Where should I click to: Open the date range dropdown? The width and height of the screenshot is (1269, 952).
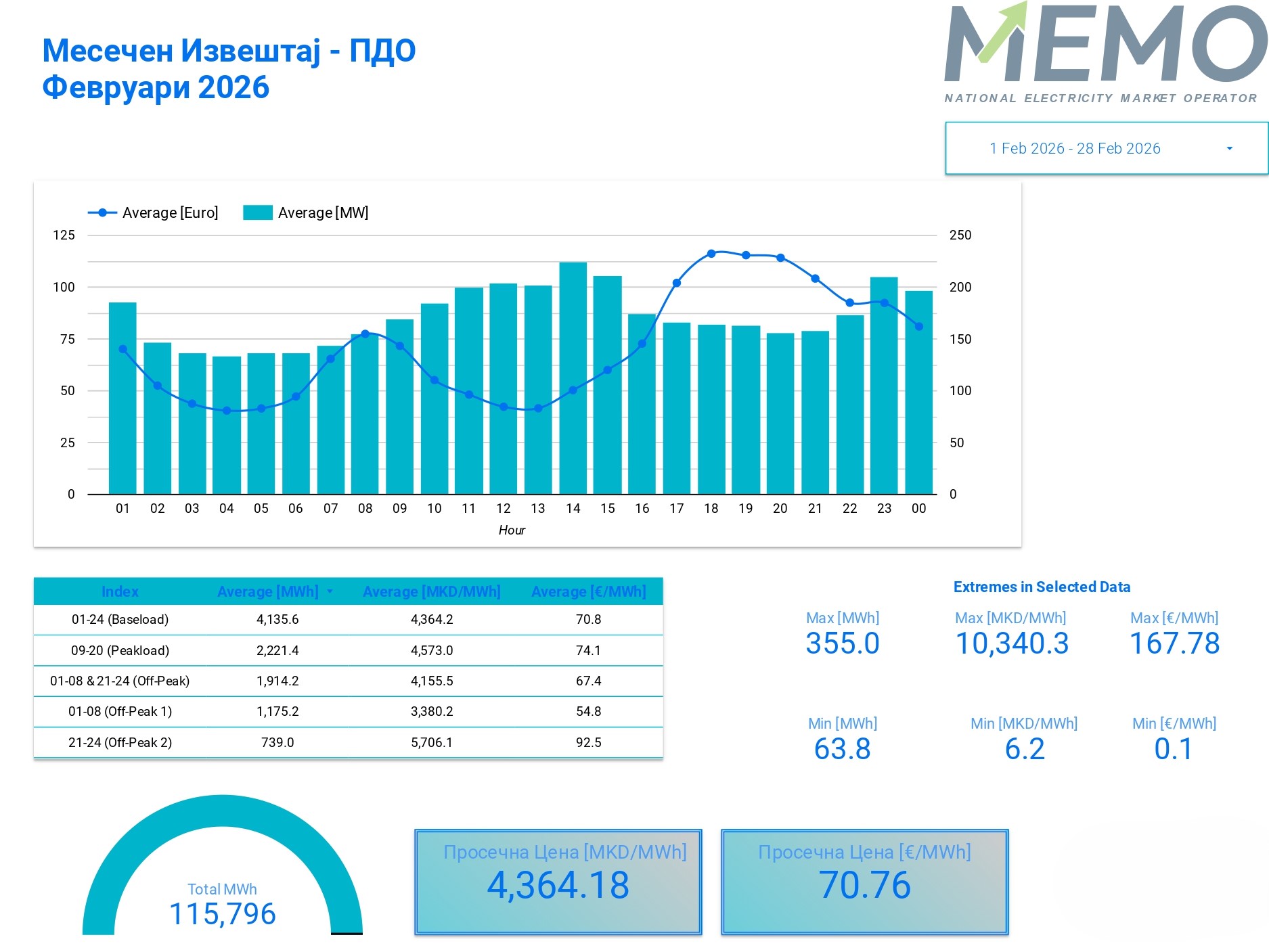click(x=1075, y=148)
